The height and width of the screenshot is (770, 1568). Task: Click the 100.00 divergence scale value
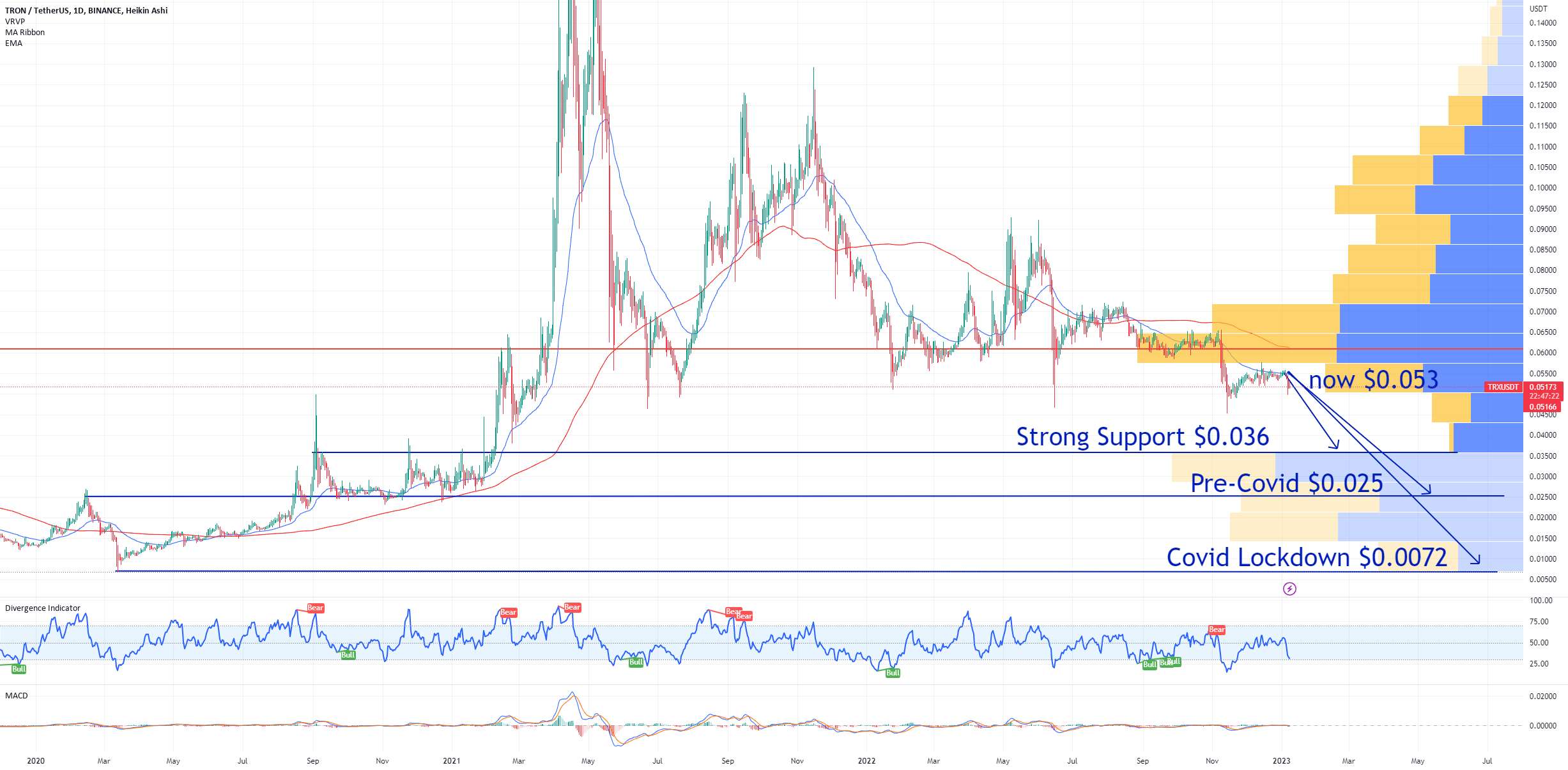[x=1541, y=601]
